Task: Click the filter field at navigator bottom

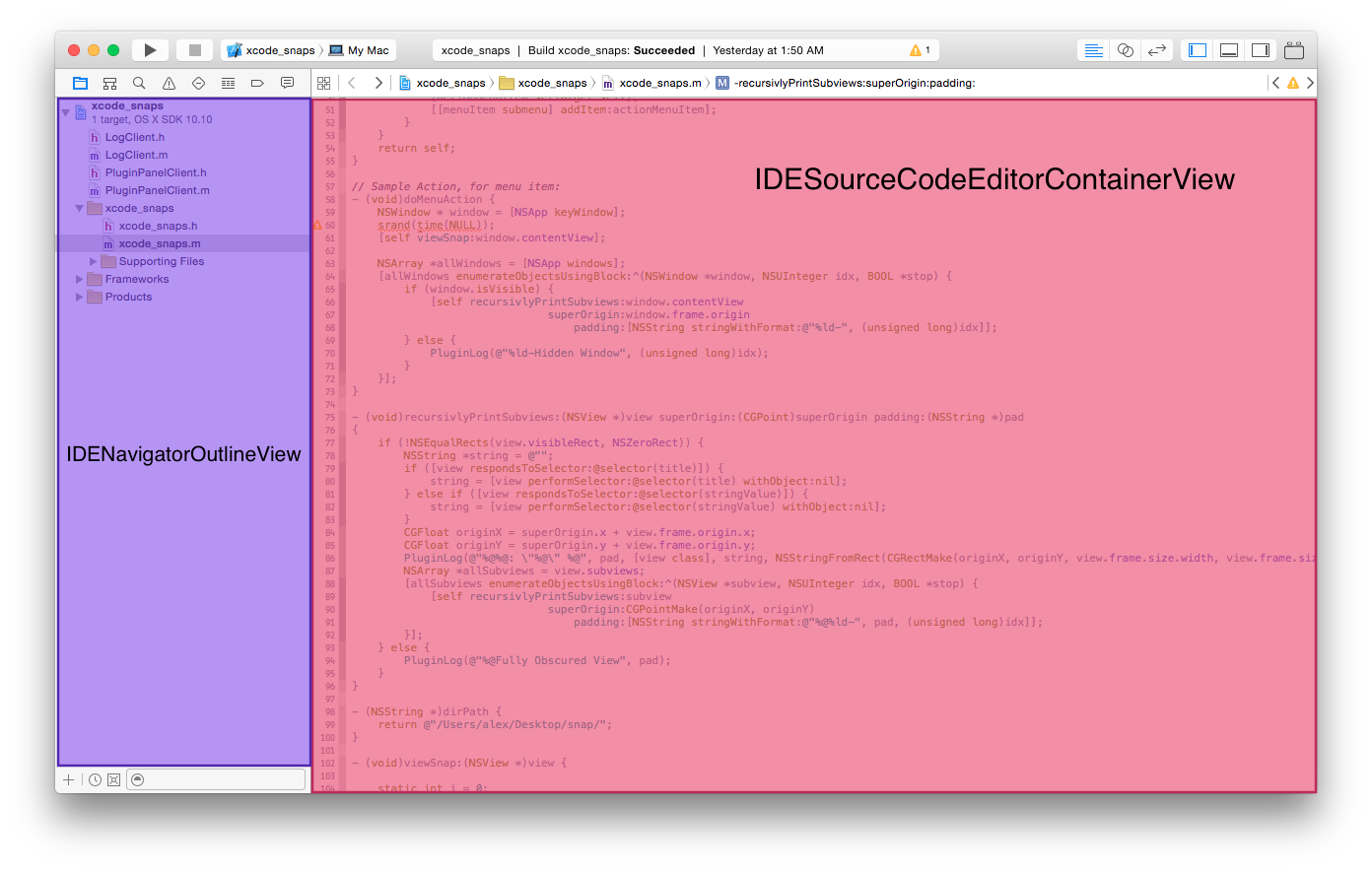Action: [x=217, y=779]
